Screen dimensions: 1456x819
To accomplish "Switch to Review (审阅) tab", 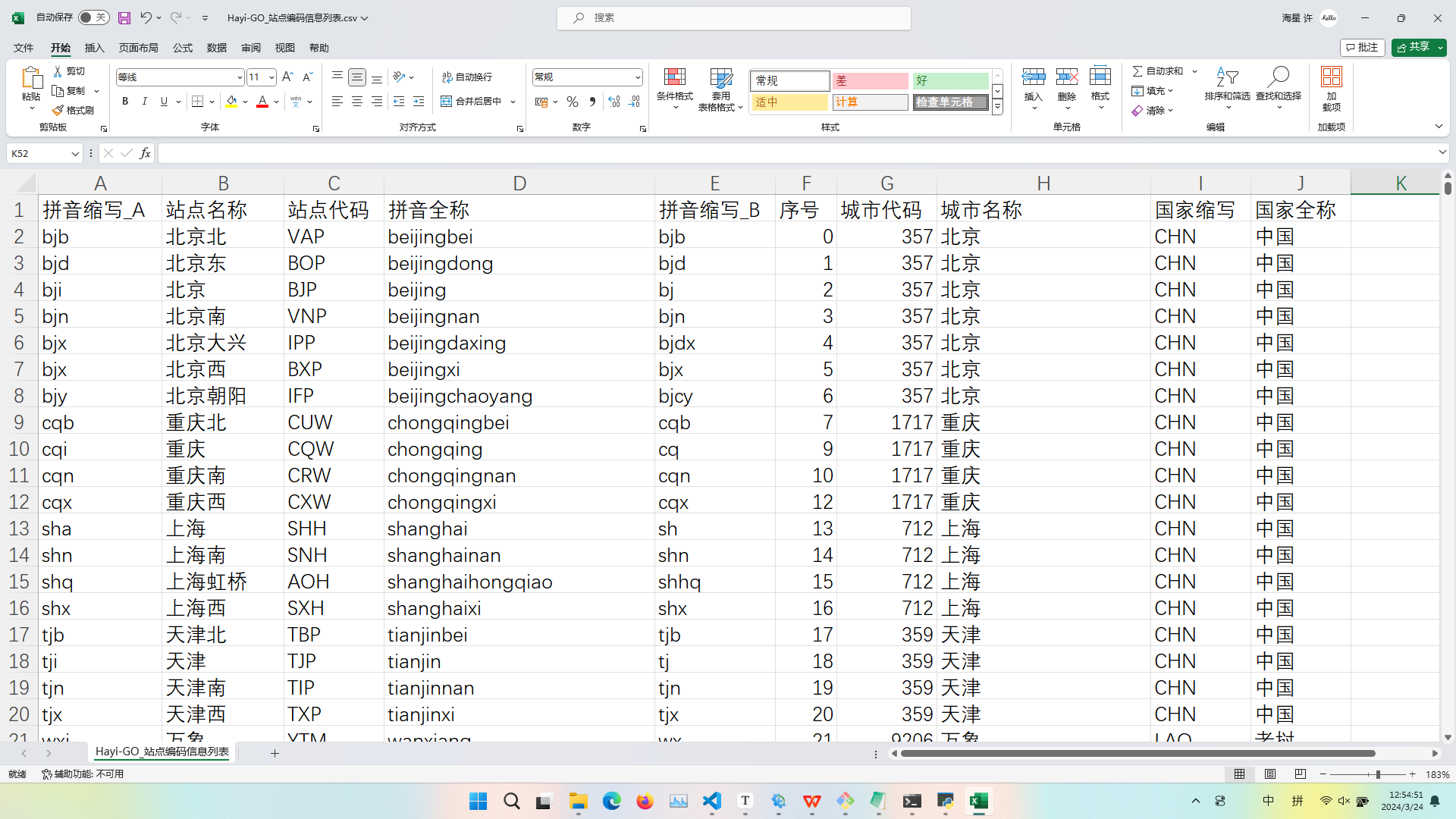I will [251, 48].
